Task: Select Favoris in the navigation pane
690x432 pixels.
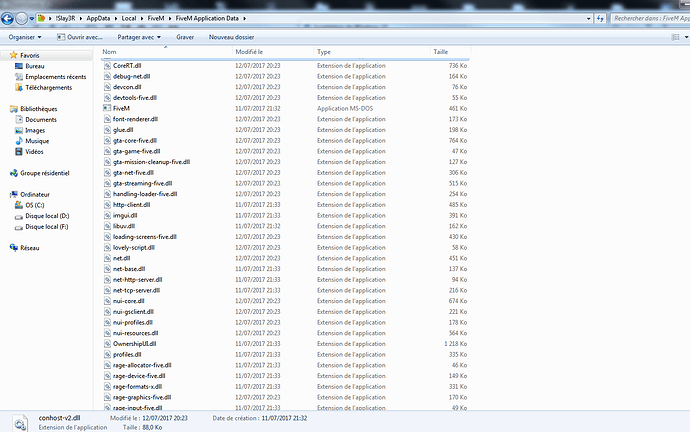Action: coord(29,55)
